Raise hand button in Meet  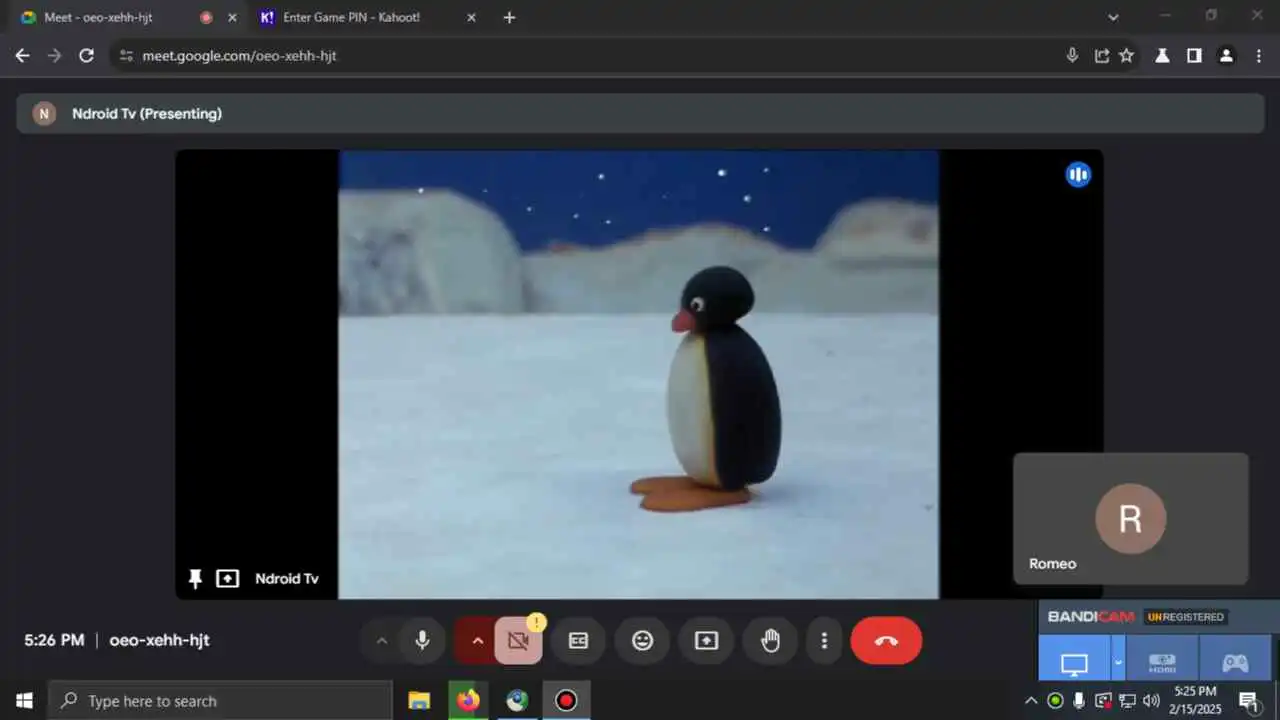point(770,641)
